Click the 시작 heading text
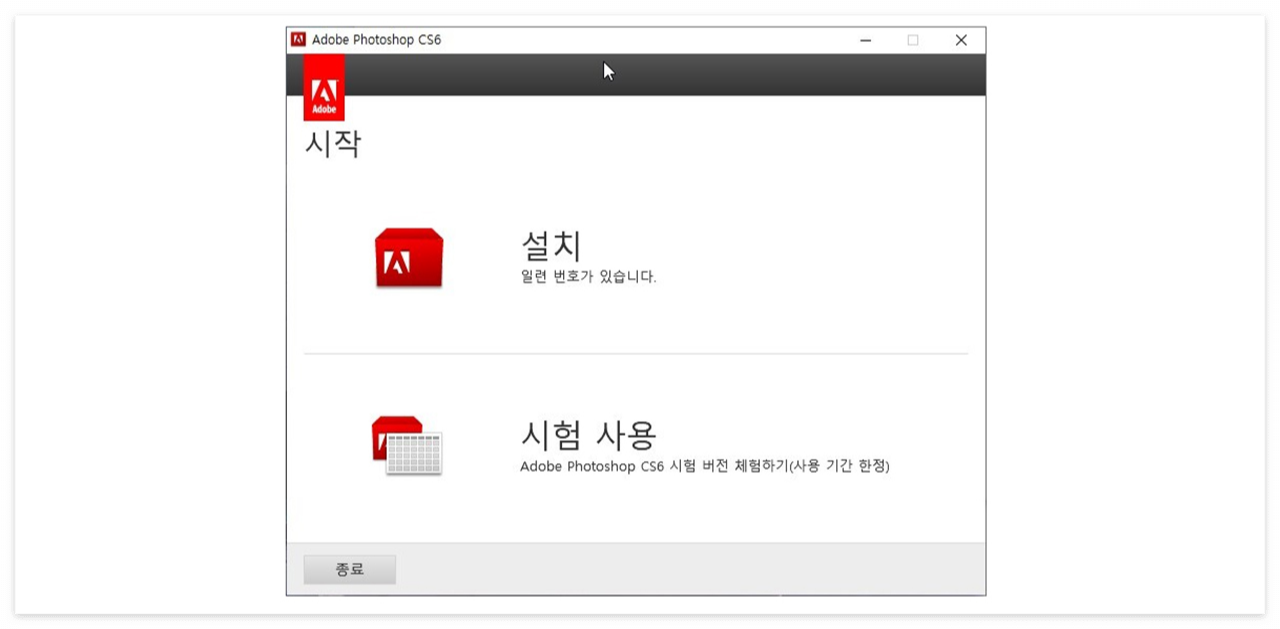 pyautogui.click(x=333, y=144)
